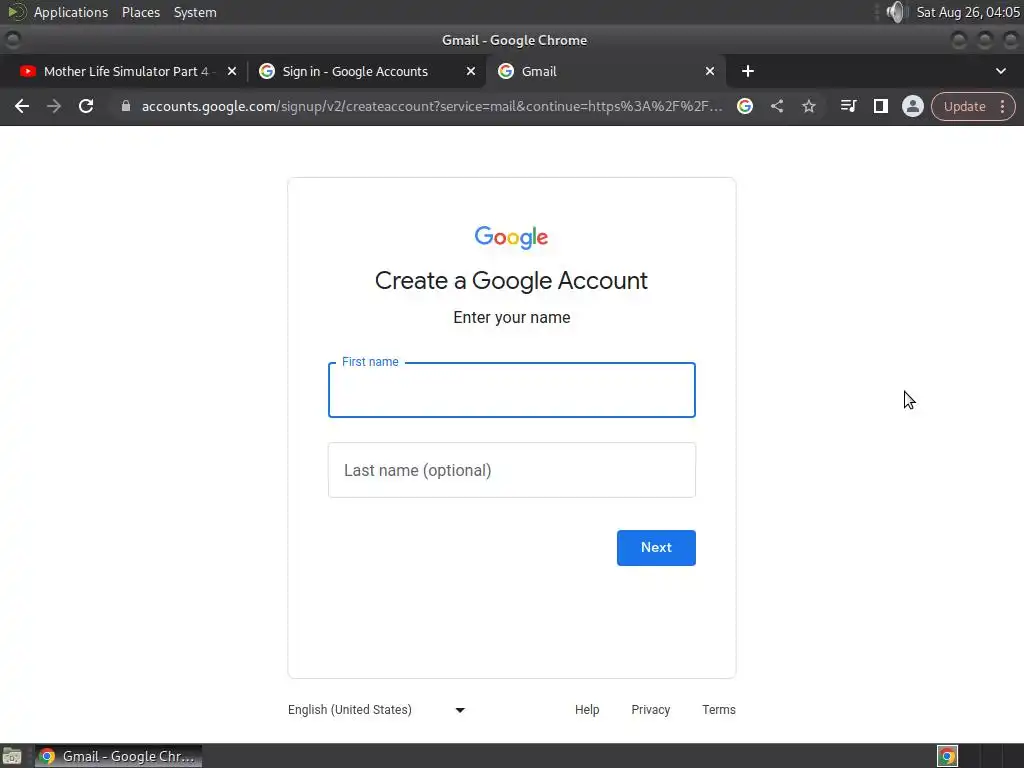View site information lock icon
The height and width of the screenshot is (768, 1024).
point(126,106)
